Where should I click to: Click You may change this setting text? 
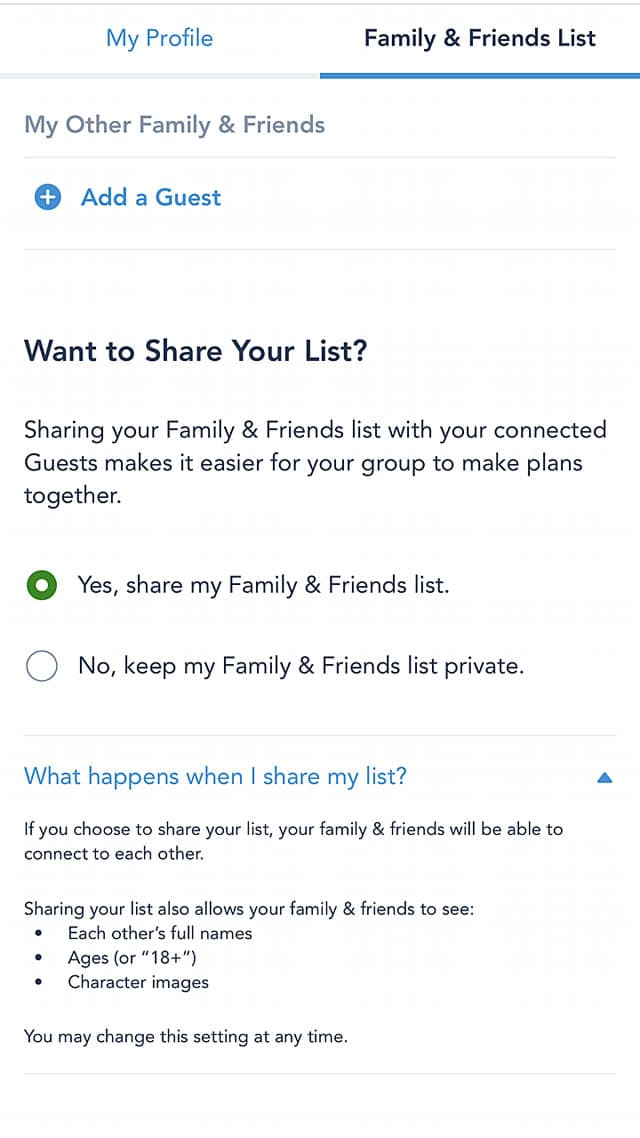(186, 1036)
